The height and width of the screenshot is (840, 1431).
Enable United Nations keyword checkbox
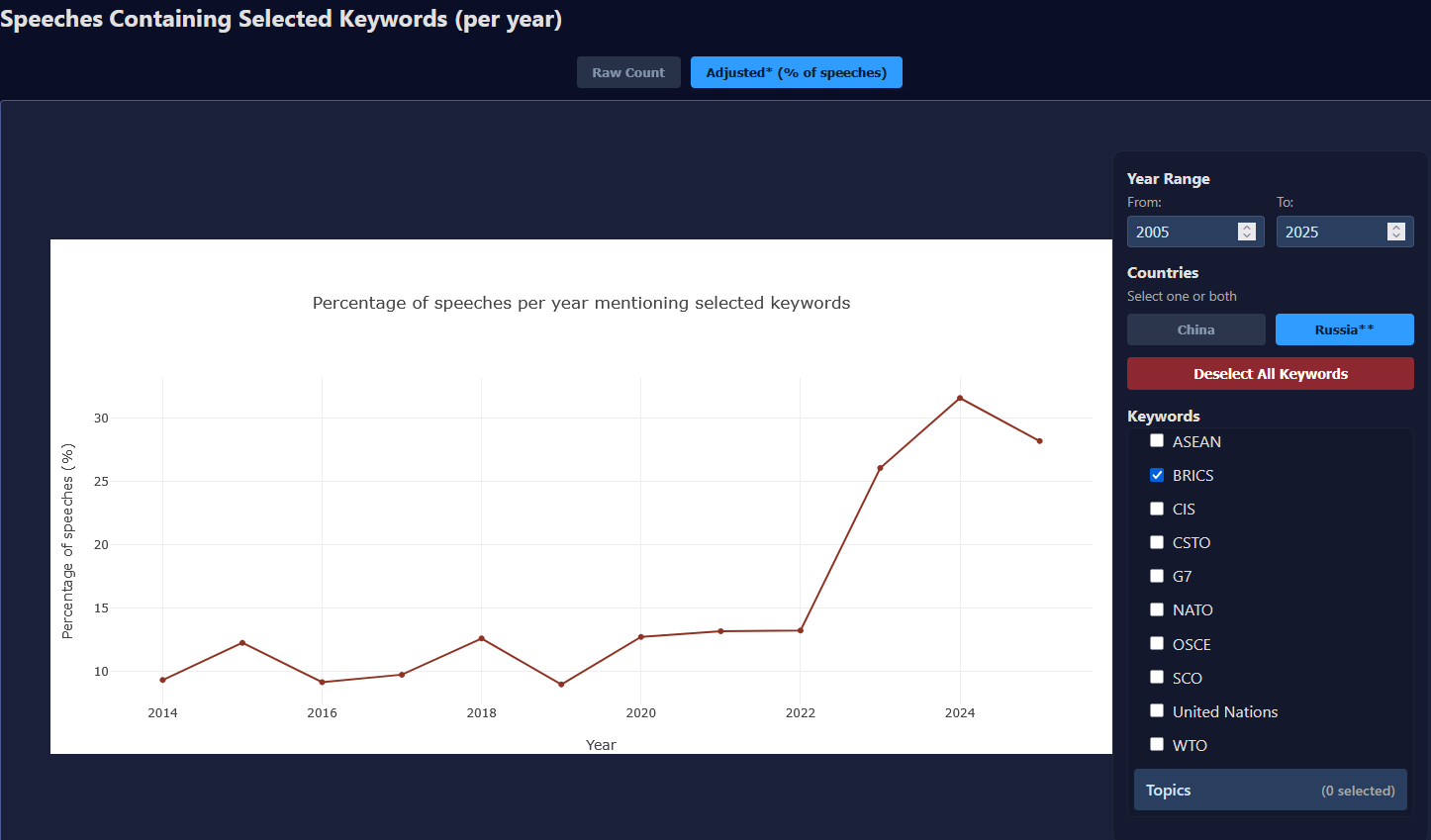(x=1157, y=711)
